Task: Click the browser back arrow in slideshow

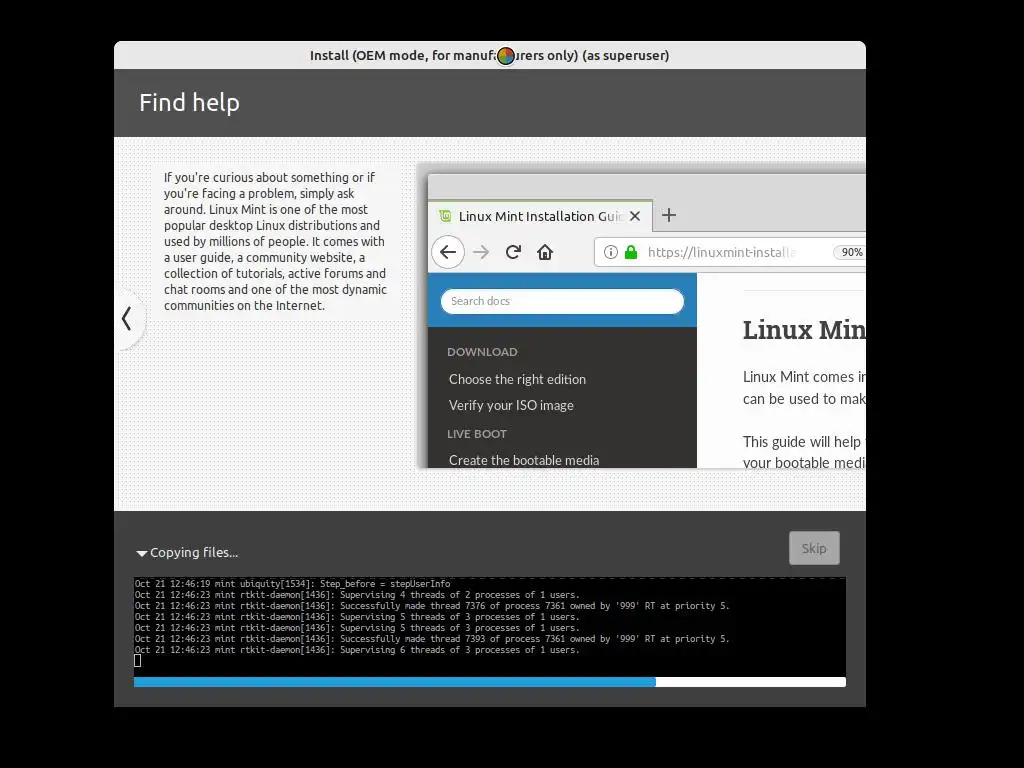Action: coord(448,252)
